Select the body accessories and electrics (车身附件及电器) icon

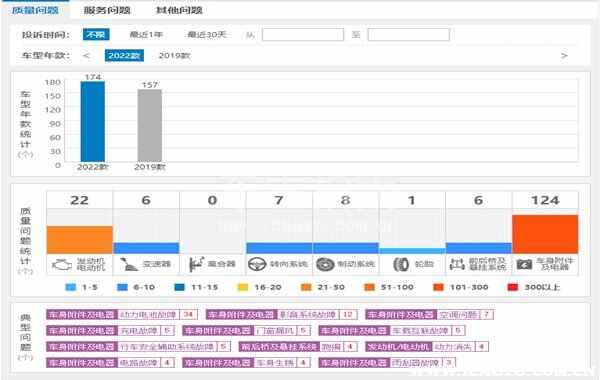coord(524,264)
